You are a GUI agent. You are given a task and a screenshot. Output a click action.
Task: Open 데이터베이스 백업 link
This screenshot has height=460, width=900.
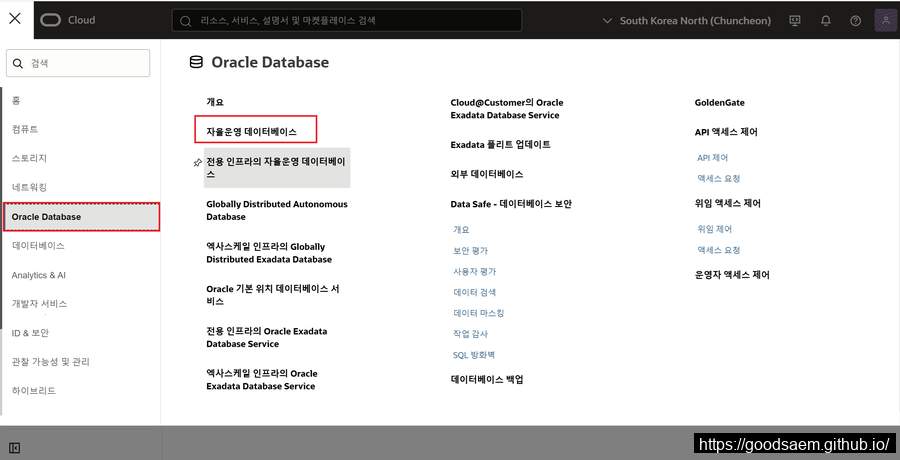(x=487, y=379)
